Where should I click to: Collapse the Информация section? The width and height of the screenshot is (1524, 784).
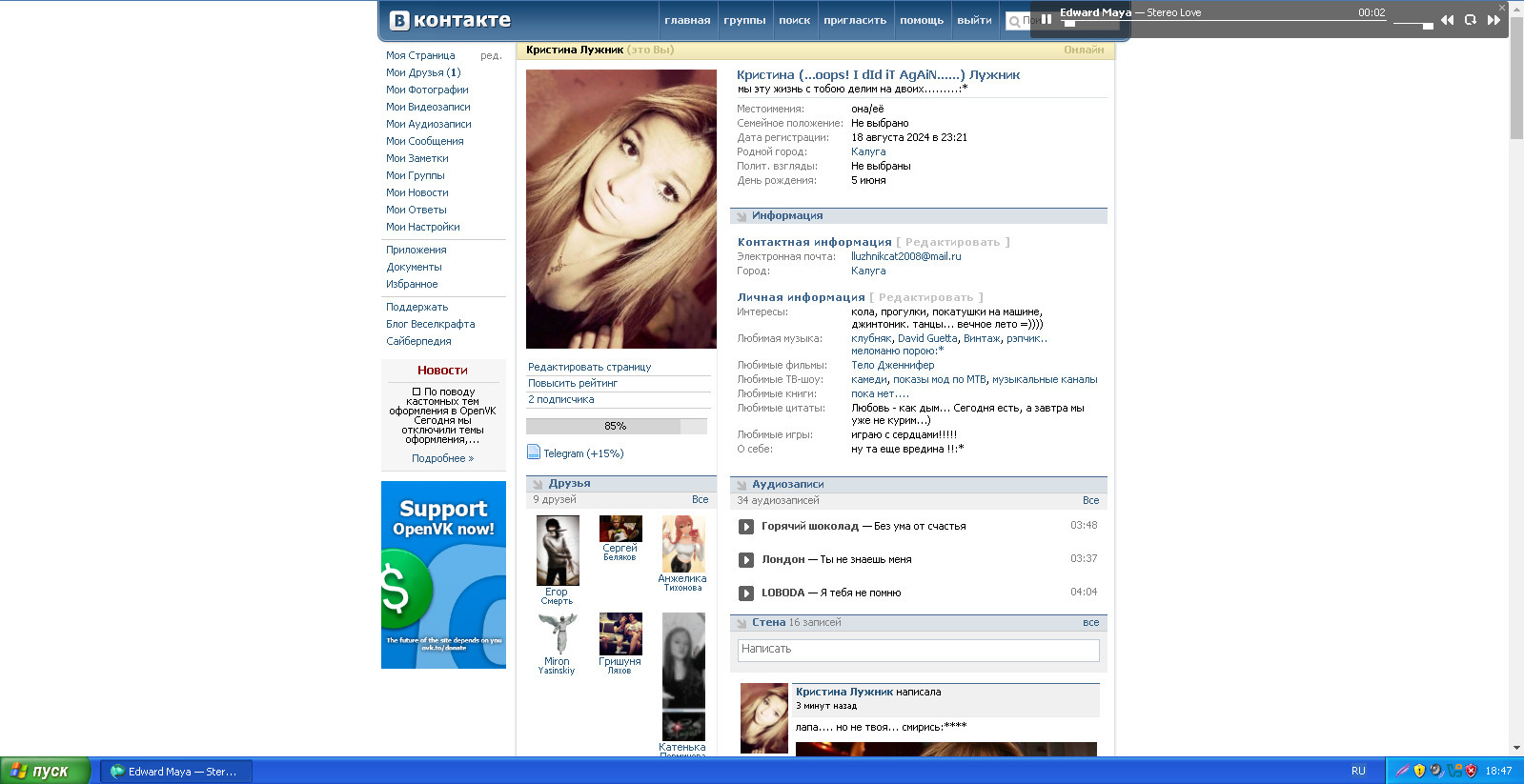(742, 216)
